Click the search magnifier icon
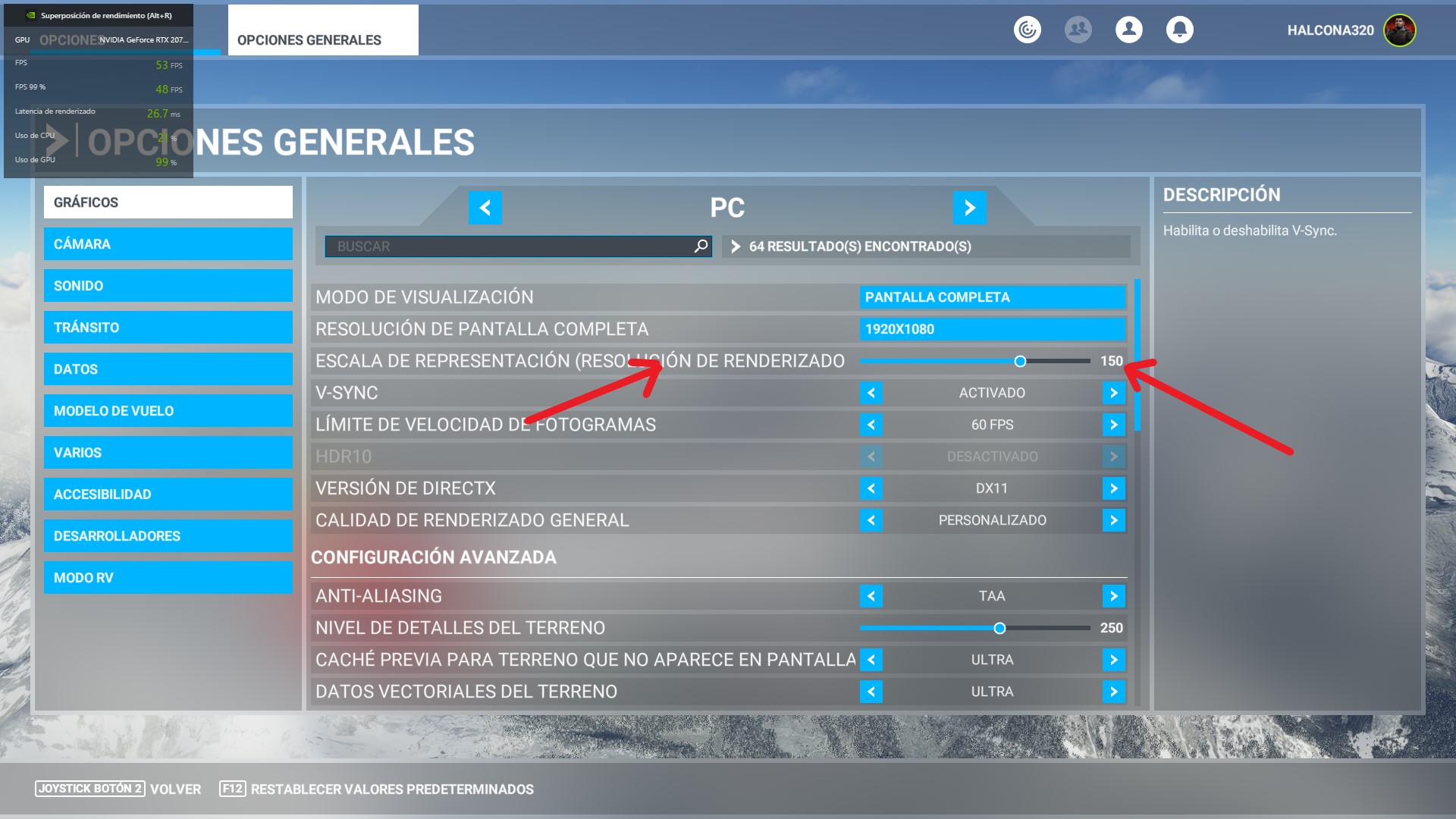Image resolution: width=1456 pixels, height=819 pixels. [701, 246]
